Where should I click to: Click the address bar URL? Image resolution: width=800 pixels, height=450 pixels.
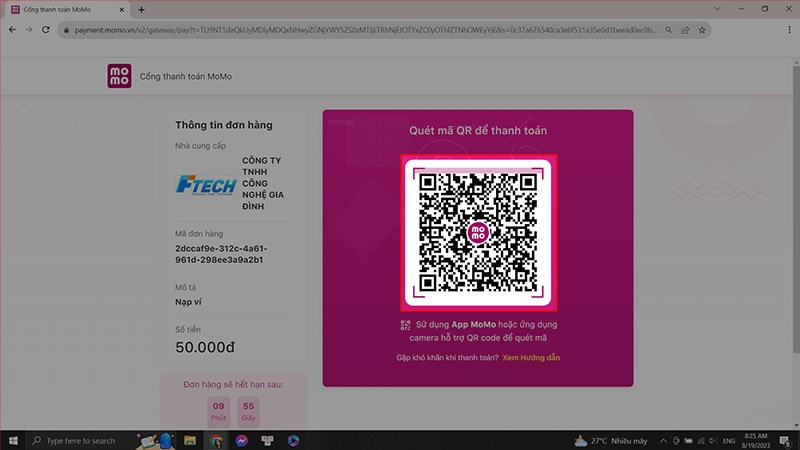[366, 30]
